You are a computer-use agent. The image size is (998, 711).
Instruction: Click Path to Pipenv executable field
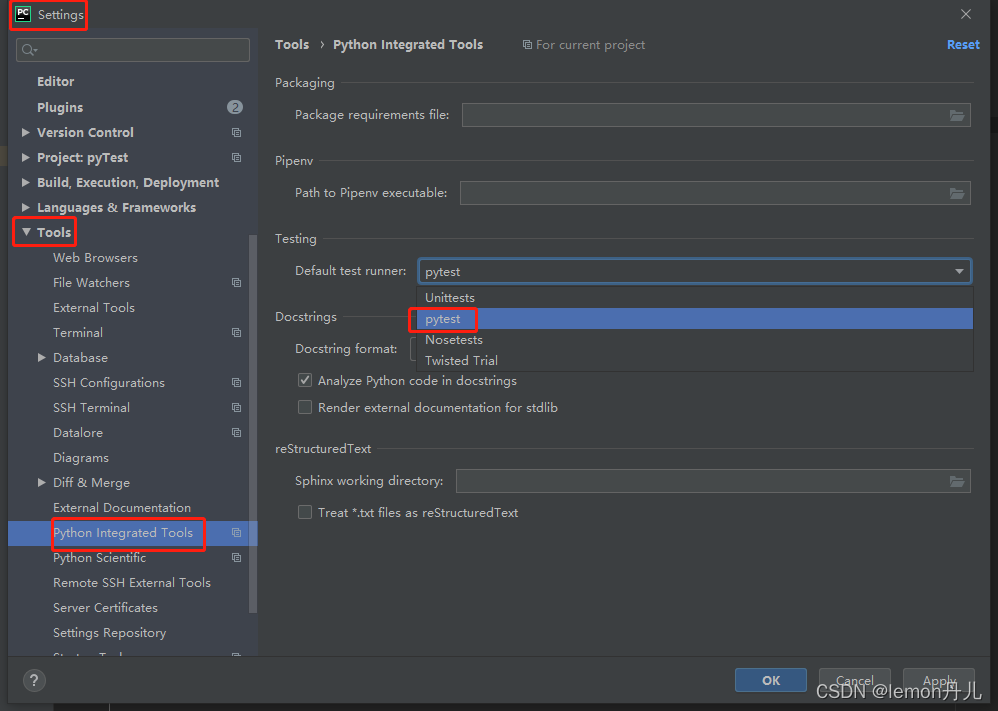715,194
